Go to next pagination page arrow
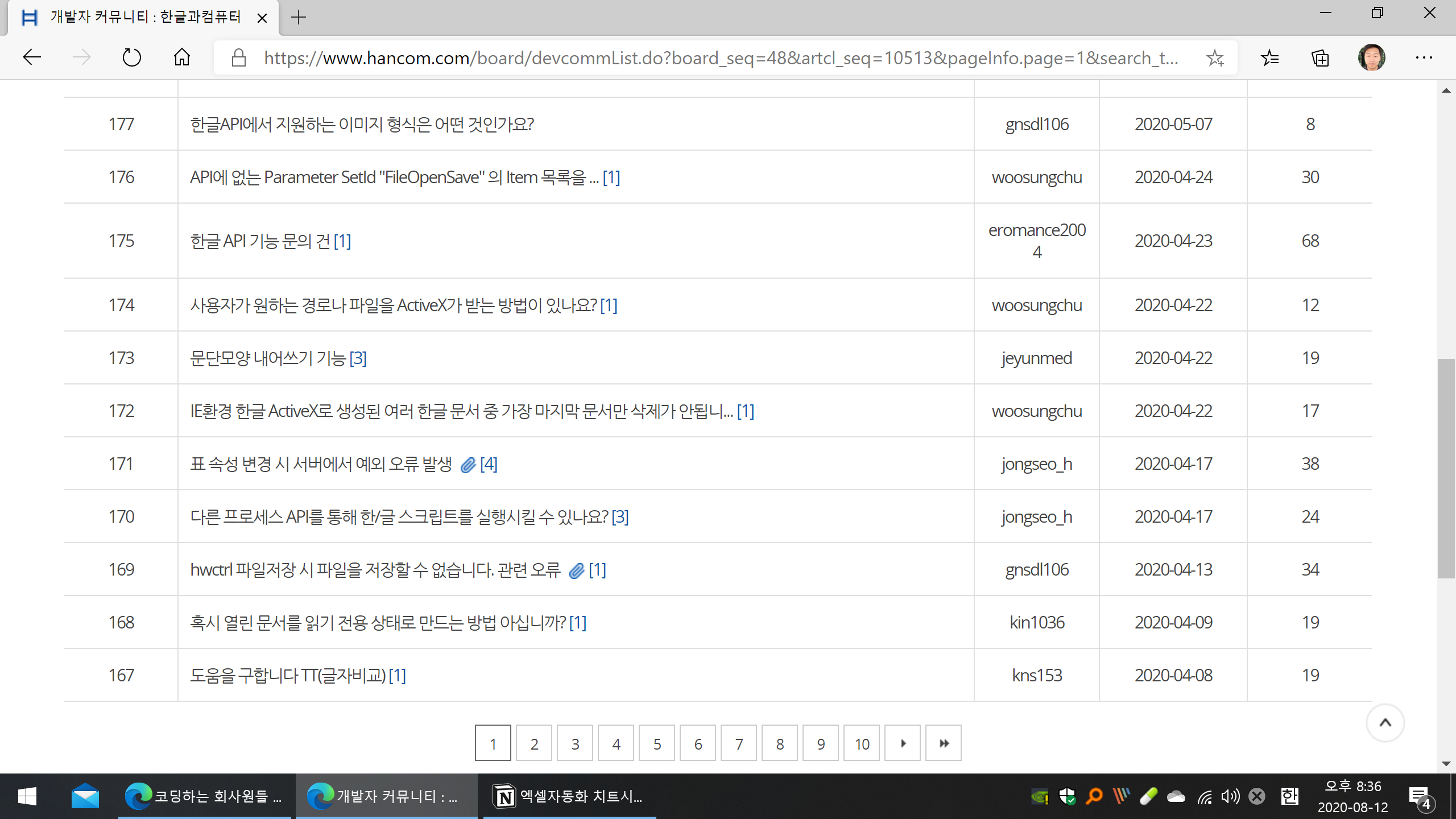 point(903,743)
